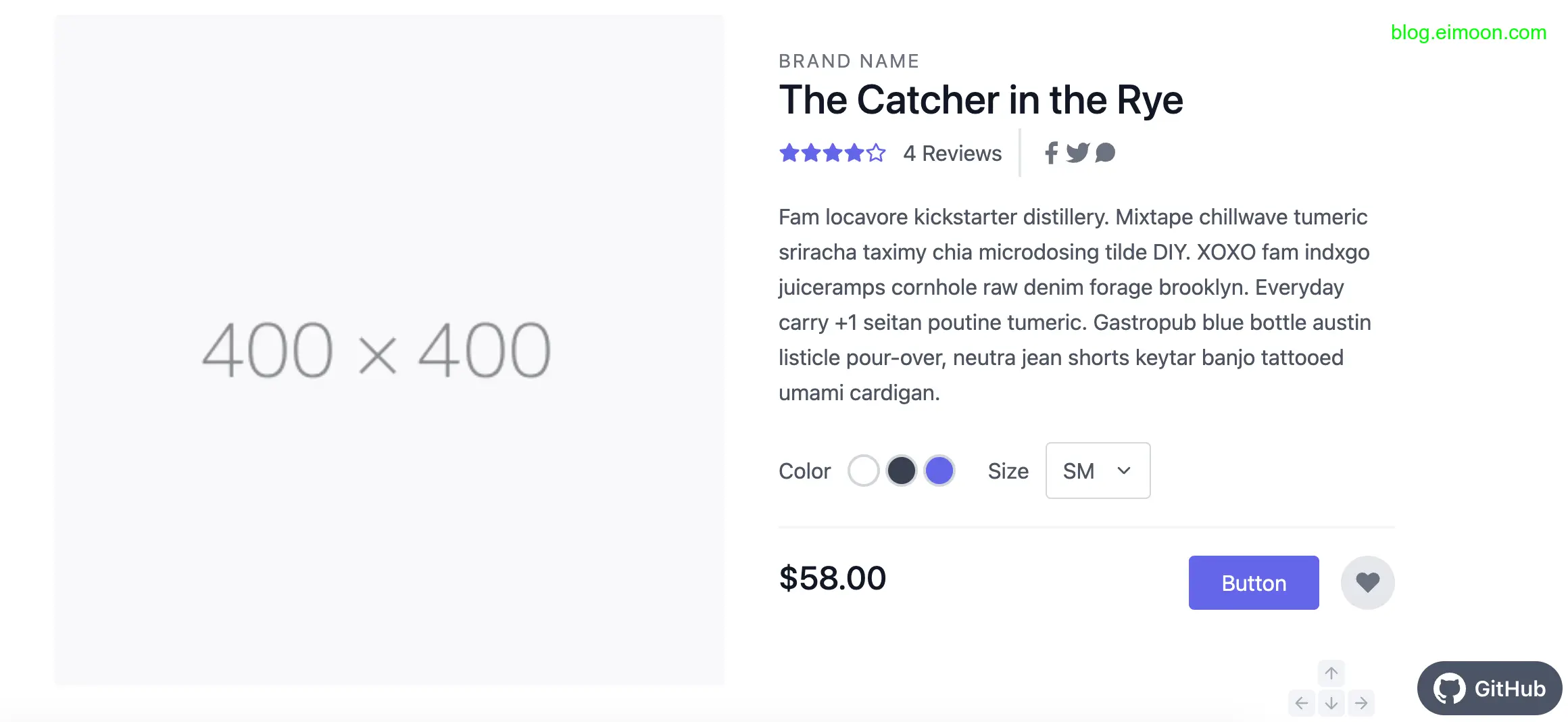Click the empty fifth rating star
The height and width of the screenshot is (722, 1568).
pyautogui.click(x=876, y=153)
